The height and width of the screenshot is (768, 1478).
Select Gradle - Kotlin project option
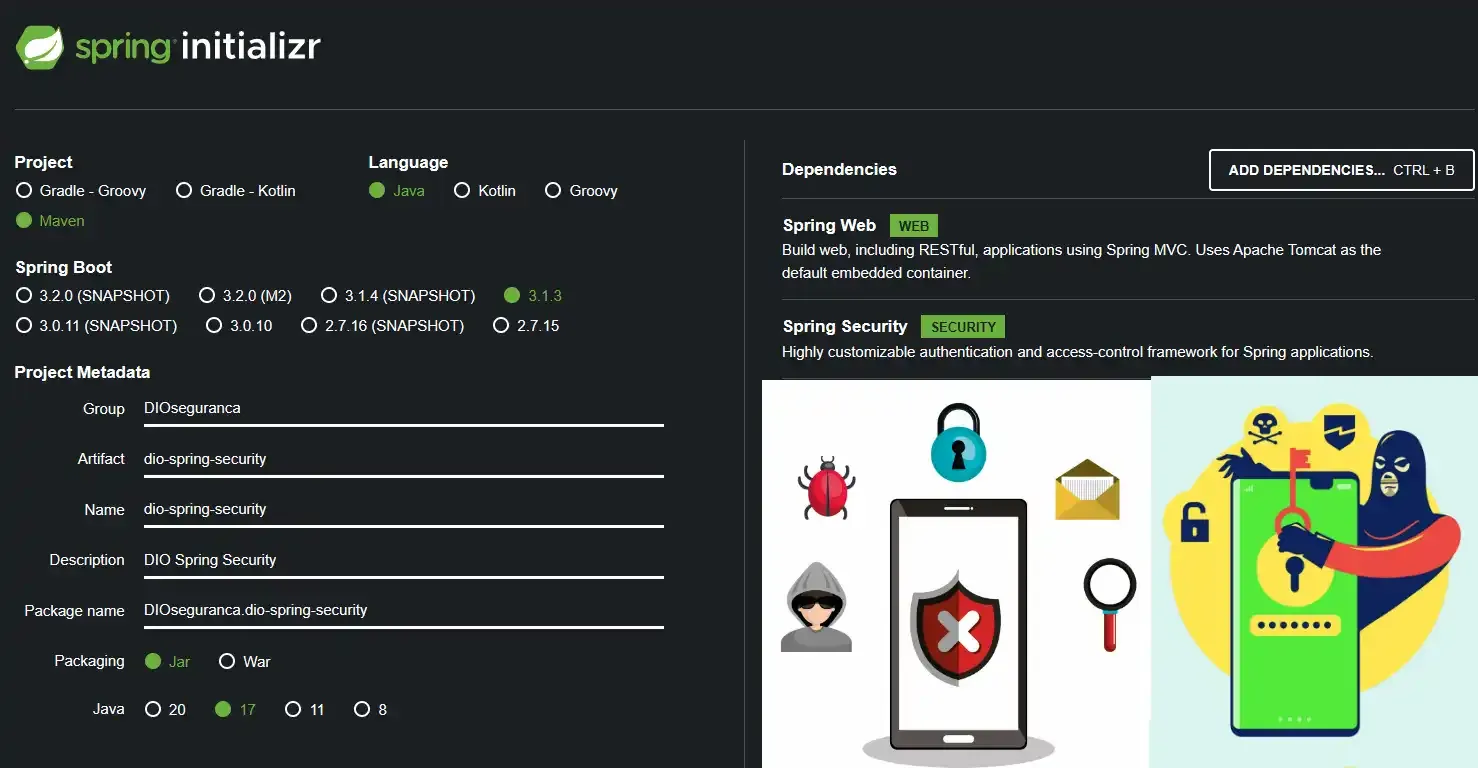coord(236,191)
